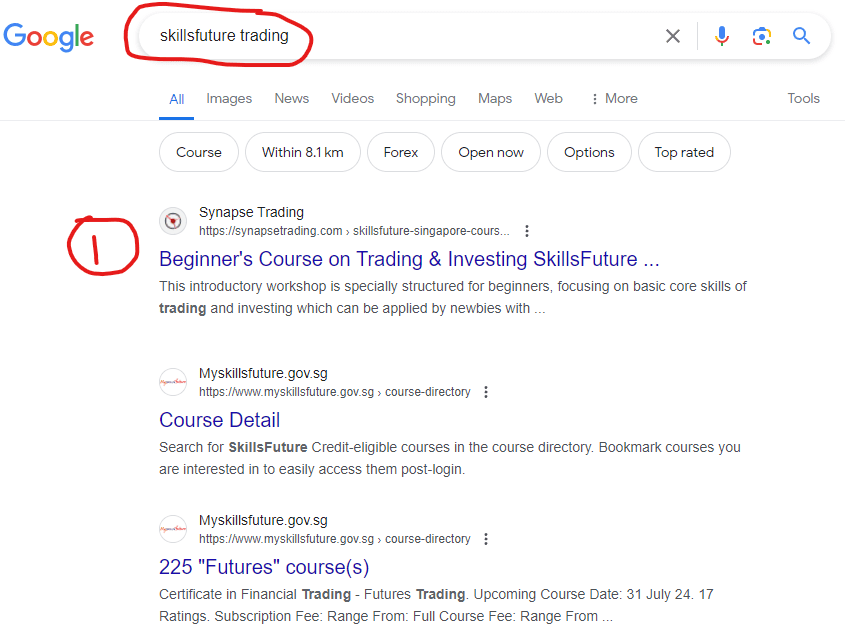Screen dimensions: 845x643
Task: Clear the search box with X icon
Action: pyautogui.click(x=673, y=37)
